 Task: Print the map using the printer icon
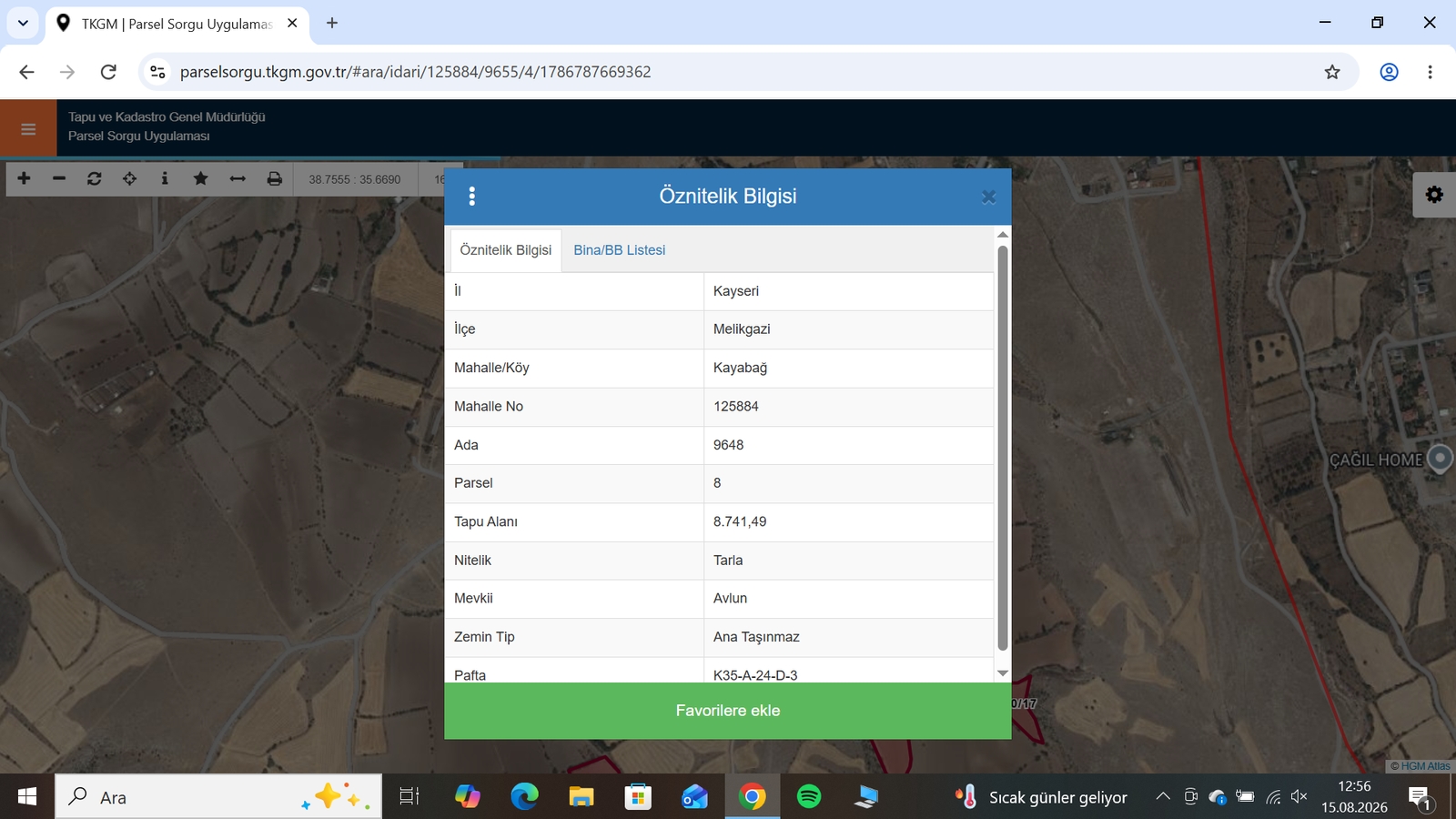click(x=275, y=178)
